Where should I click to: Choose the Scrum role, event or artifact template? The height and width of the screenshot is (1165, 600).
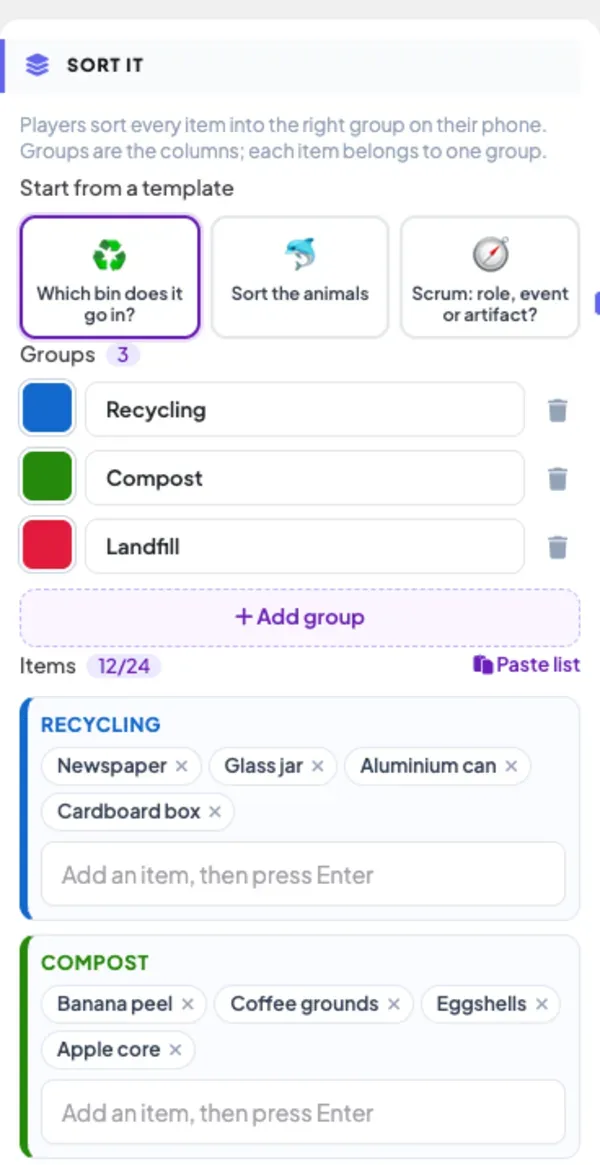pos(490,277)
